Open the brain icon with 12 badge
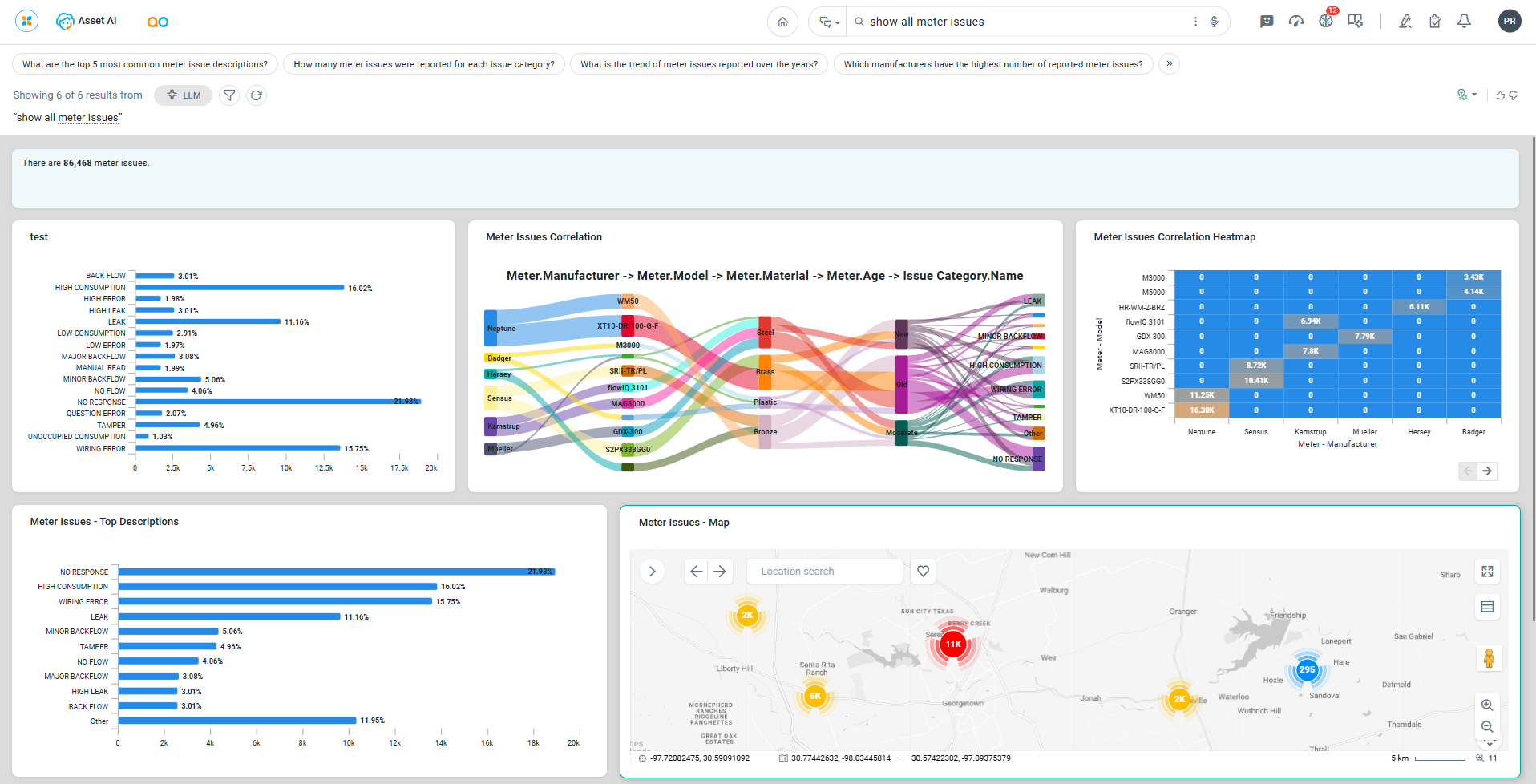 click(1326, 21)
